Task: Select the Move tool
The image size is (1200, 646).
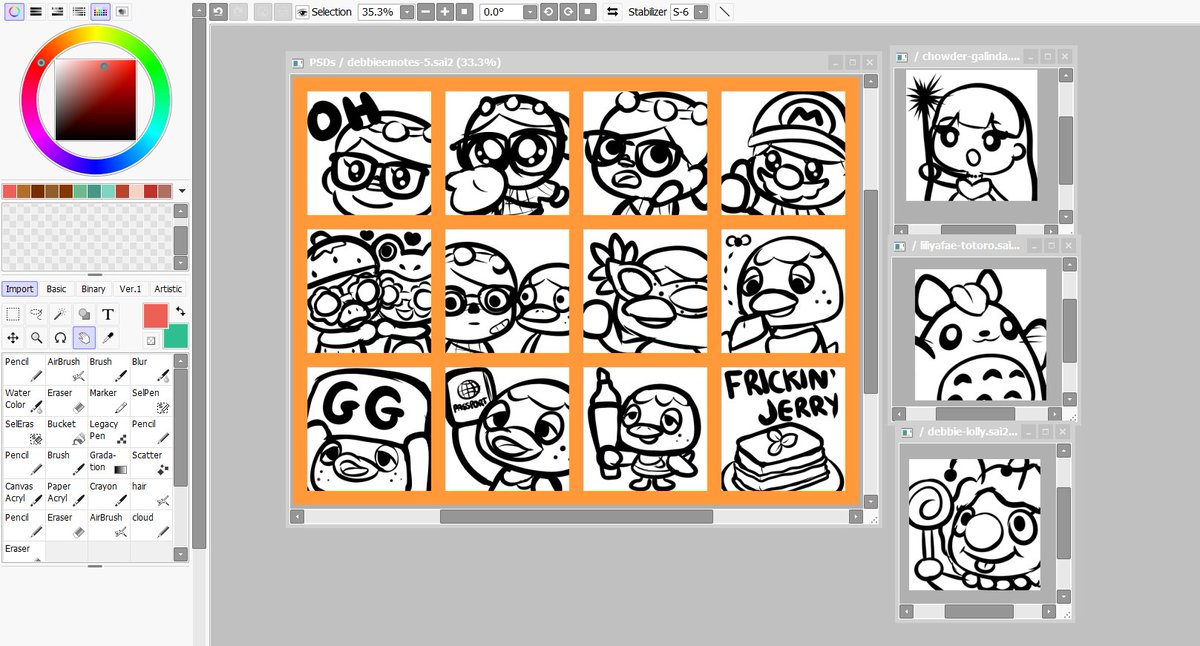Action: tap(13, 338)
